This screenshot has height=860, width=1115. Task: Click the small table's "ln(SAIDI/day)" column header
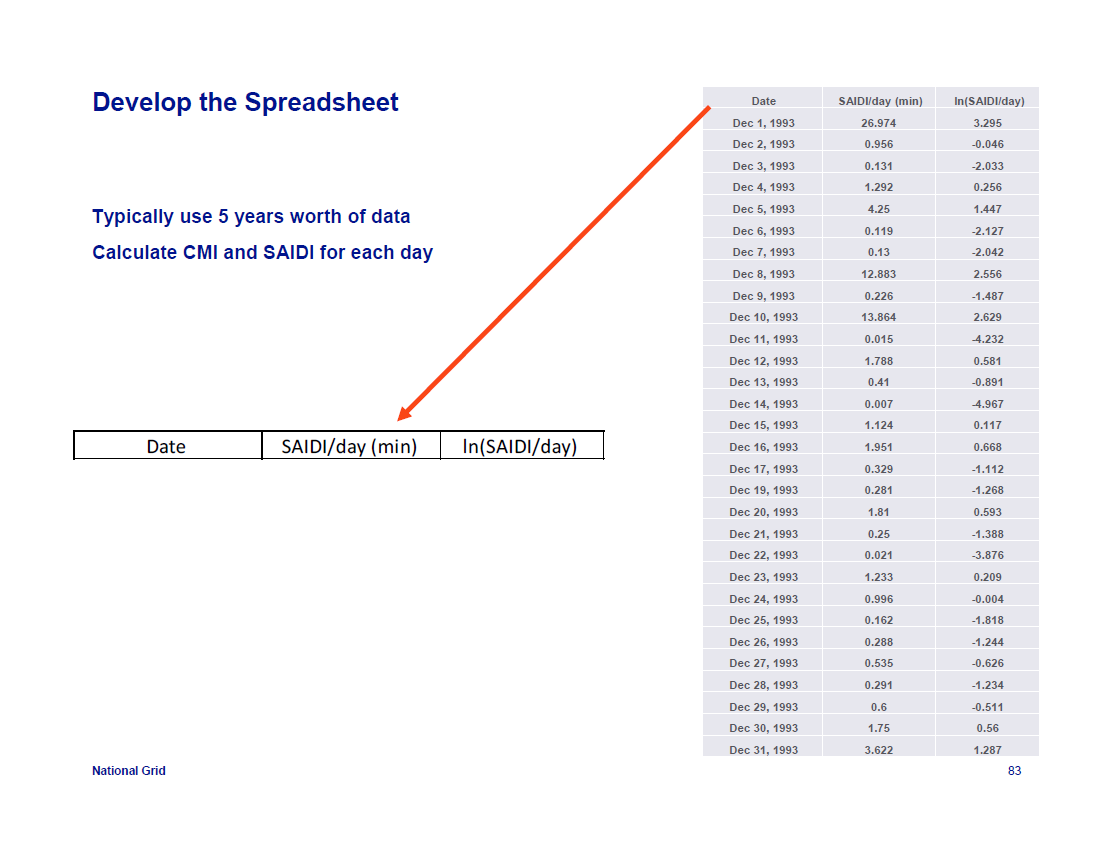988,101
